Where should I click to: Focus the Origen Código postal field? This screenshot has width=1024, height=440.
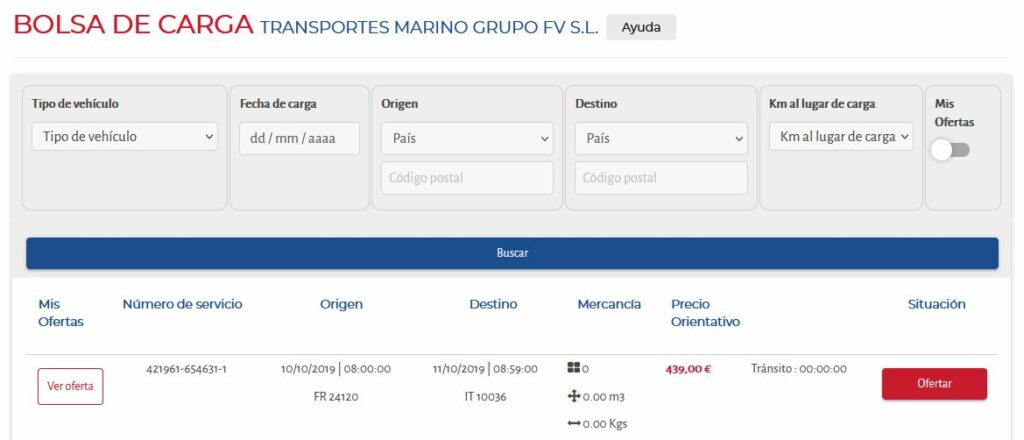[467, 178]
